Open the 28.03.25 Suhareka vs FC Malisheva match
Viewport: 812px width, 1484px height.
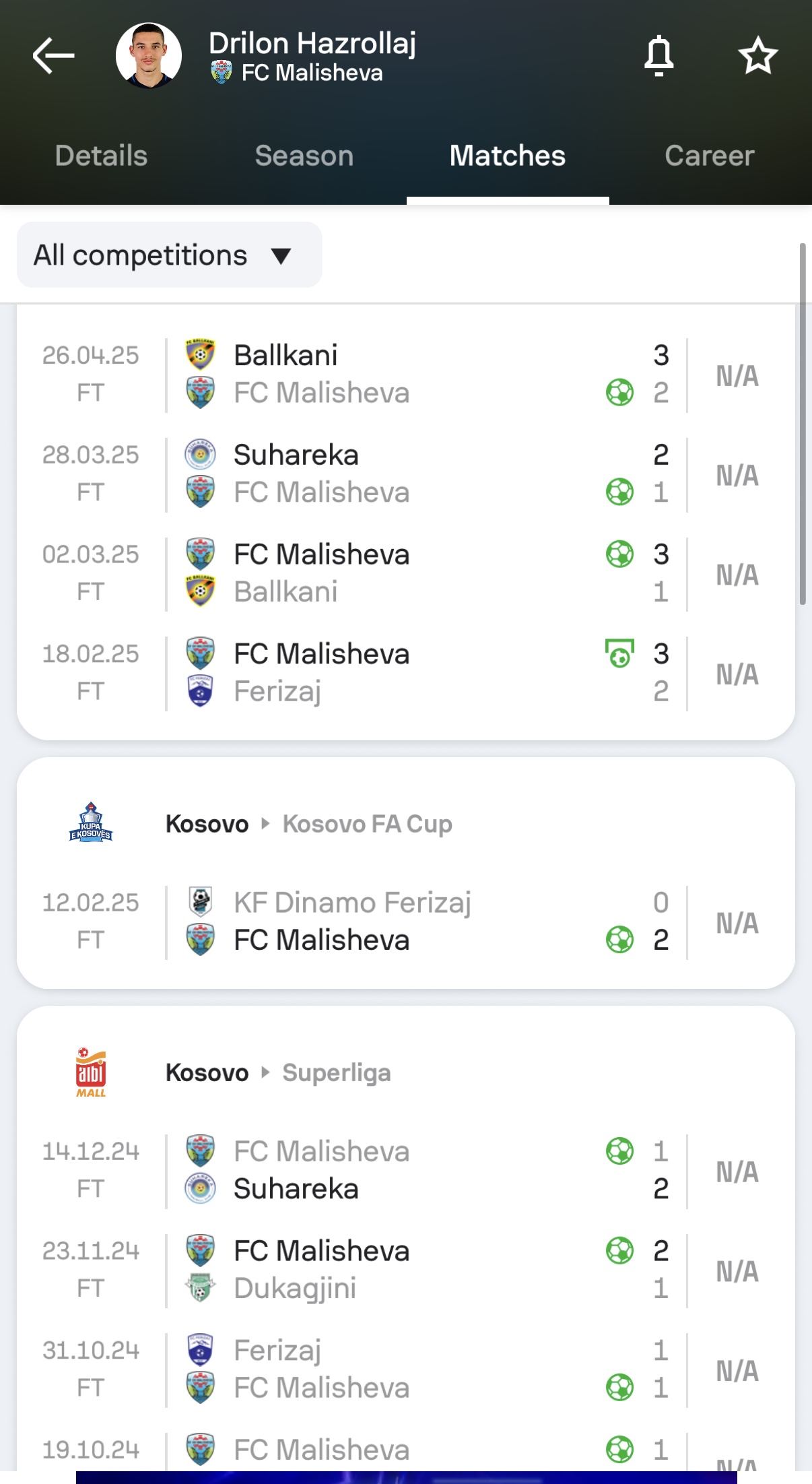click(x=406, y=474)
